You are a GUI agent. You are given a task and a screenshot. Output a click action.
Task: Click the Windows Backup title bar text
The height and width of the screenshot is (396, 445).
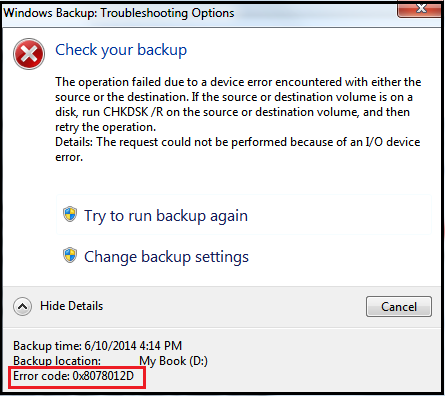pyautogui.click(x=119, y=13)
